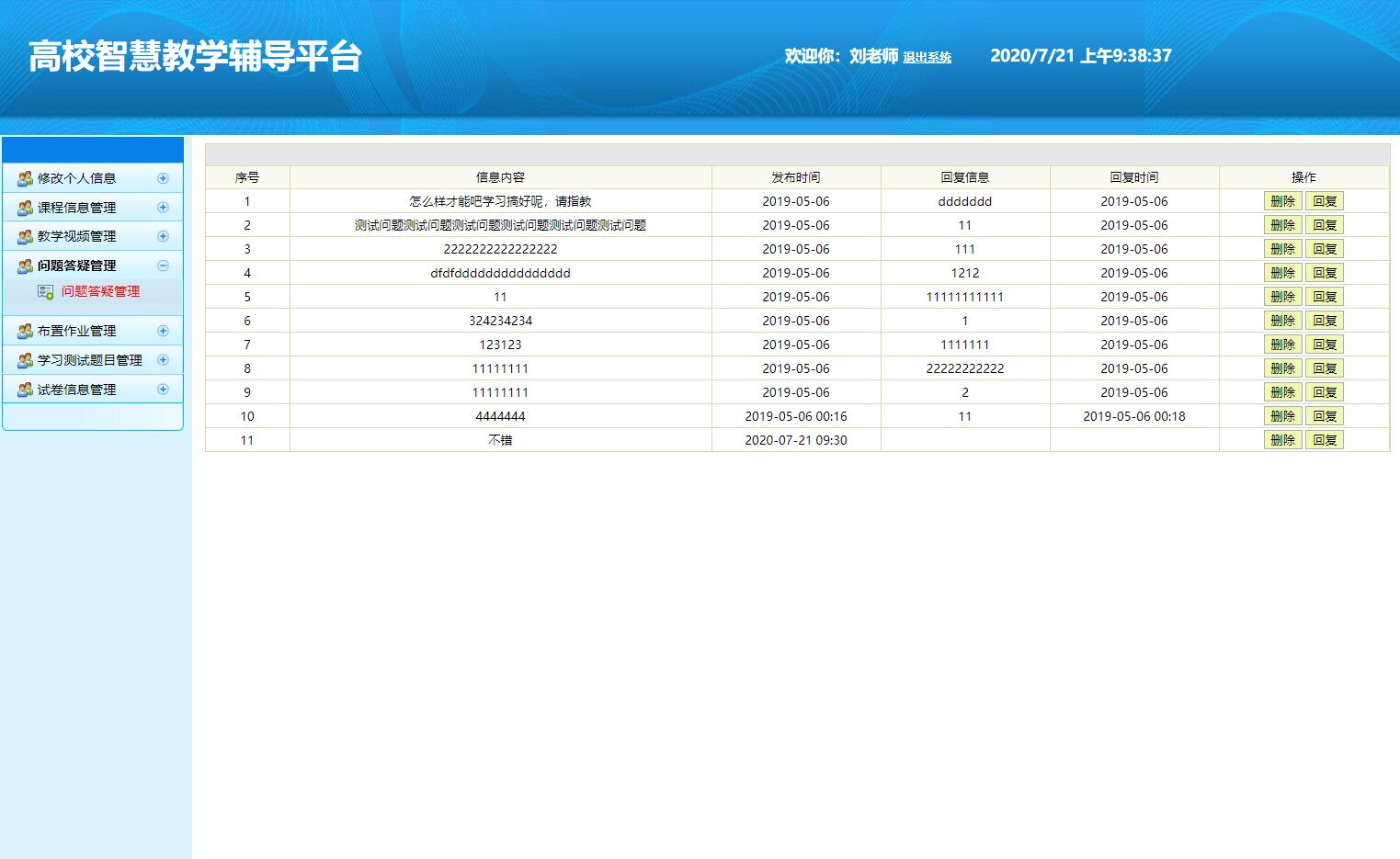Reply to the 不错 message
The height and width of the screenshot is (859, 1400).
[1325, 439]
